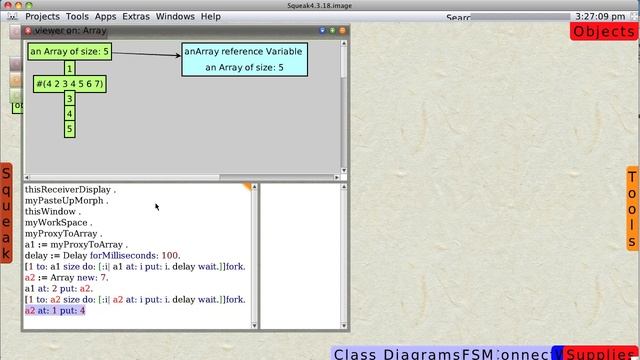Open the Objects flap tab
Viewport: 640px width, 360px height.
point(604,31)
